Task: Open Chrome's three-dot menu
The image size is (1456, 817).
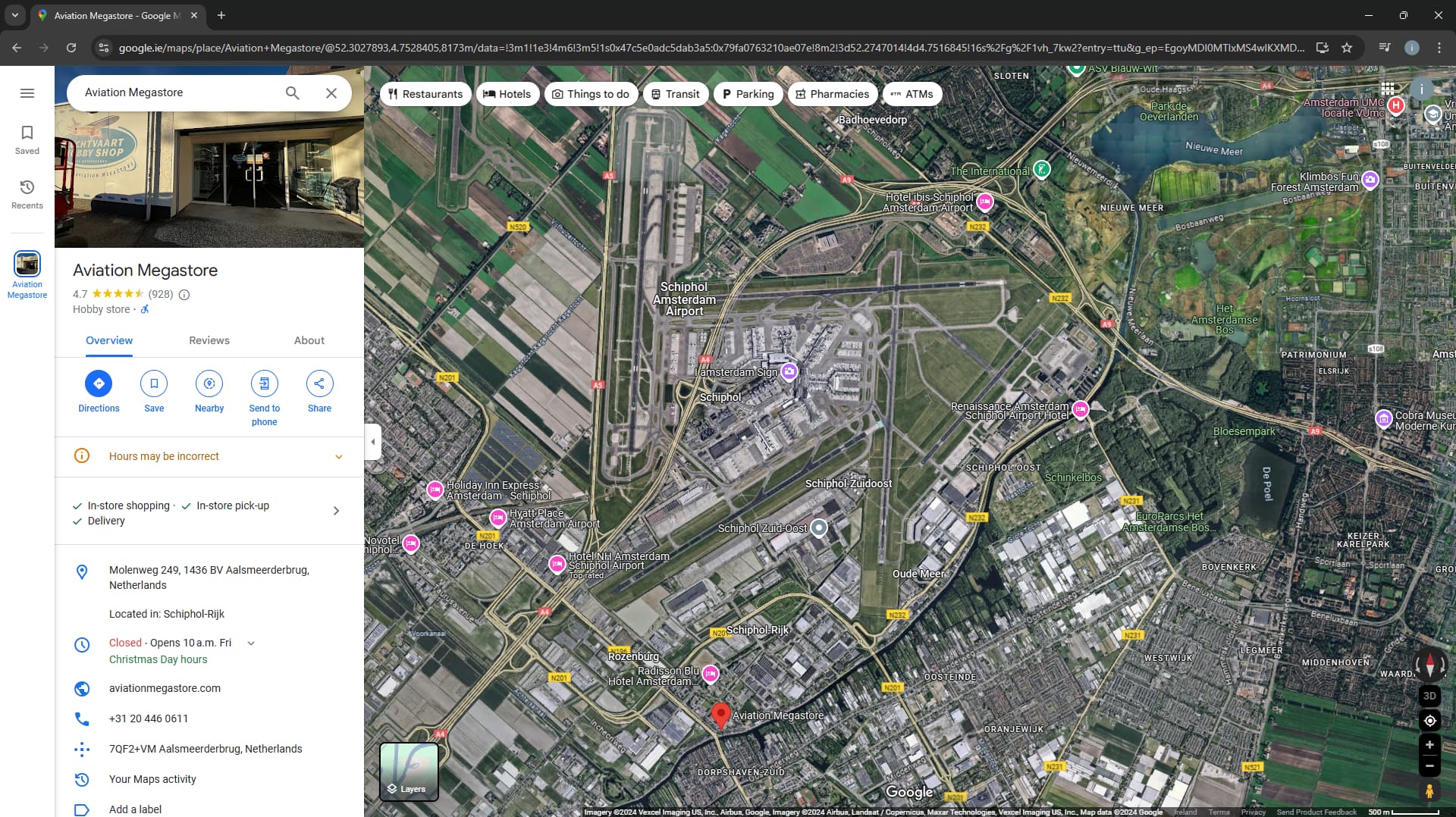Action: 1439,48
